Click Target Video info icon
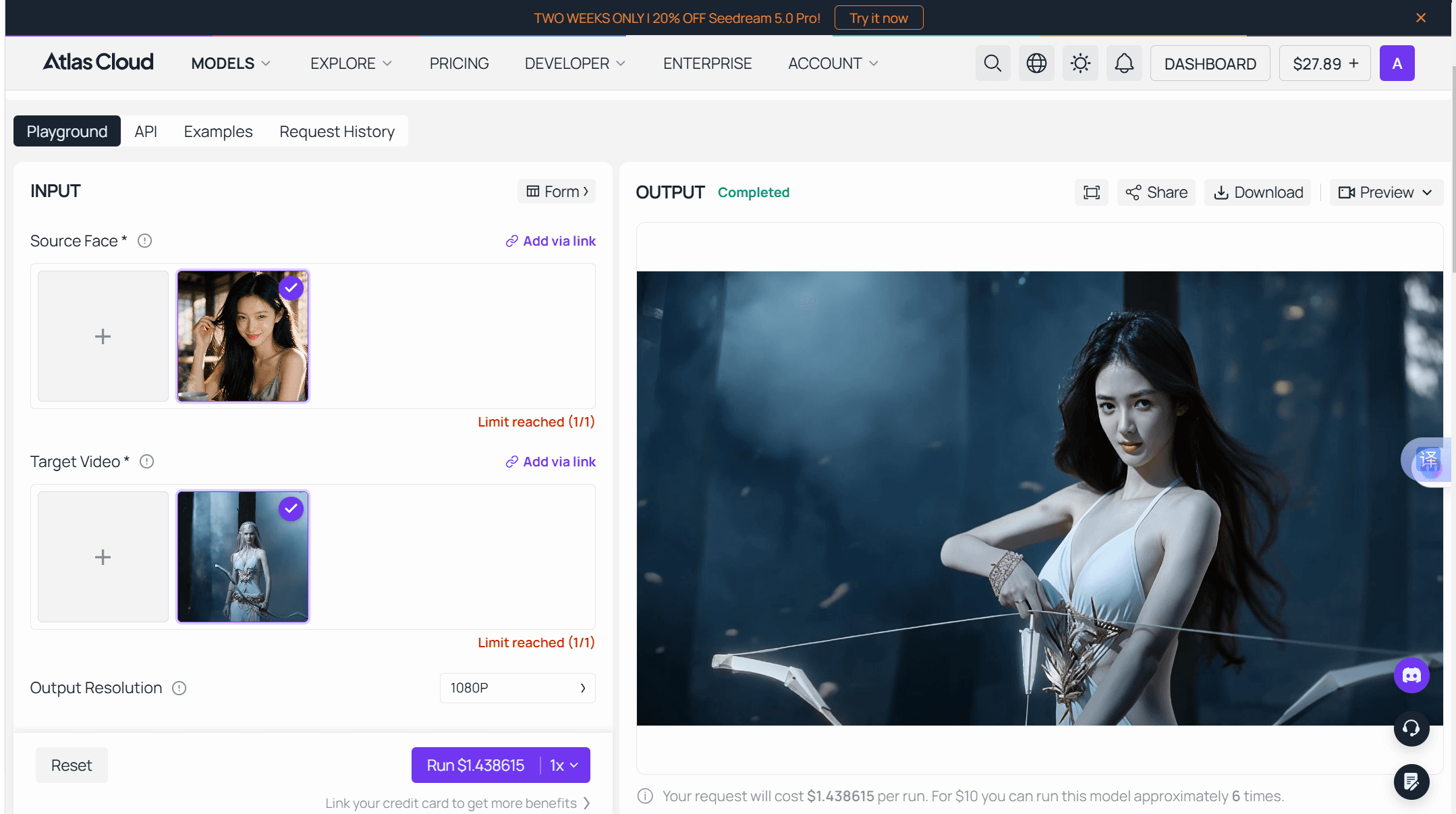The width and height of the screenshot is (1456, 814). [146, 462]
